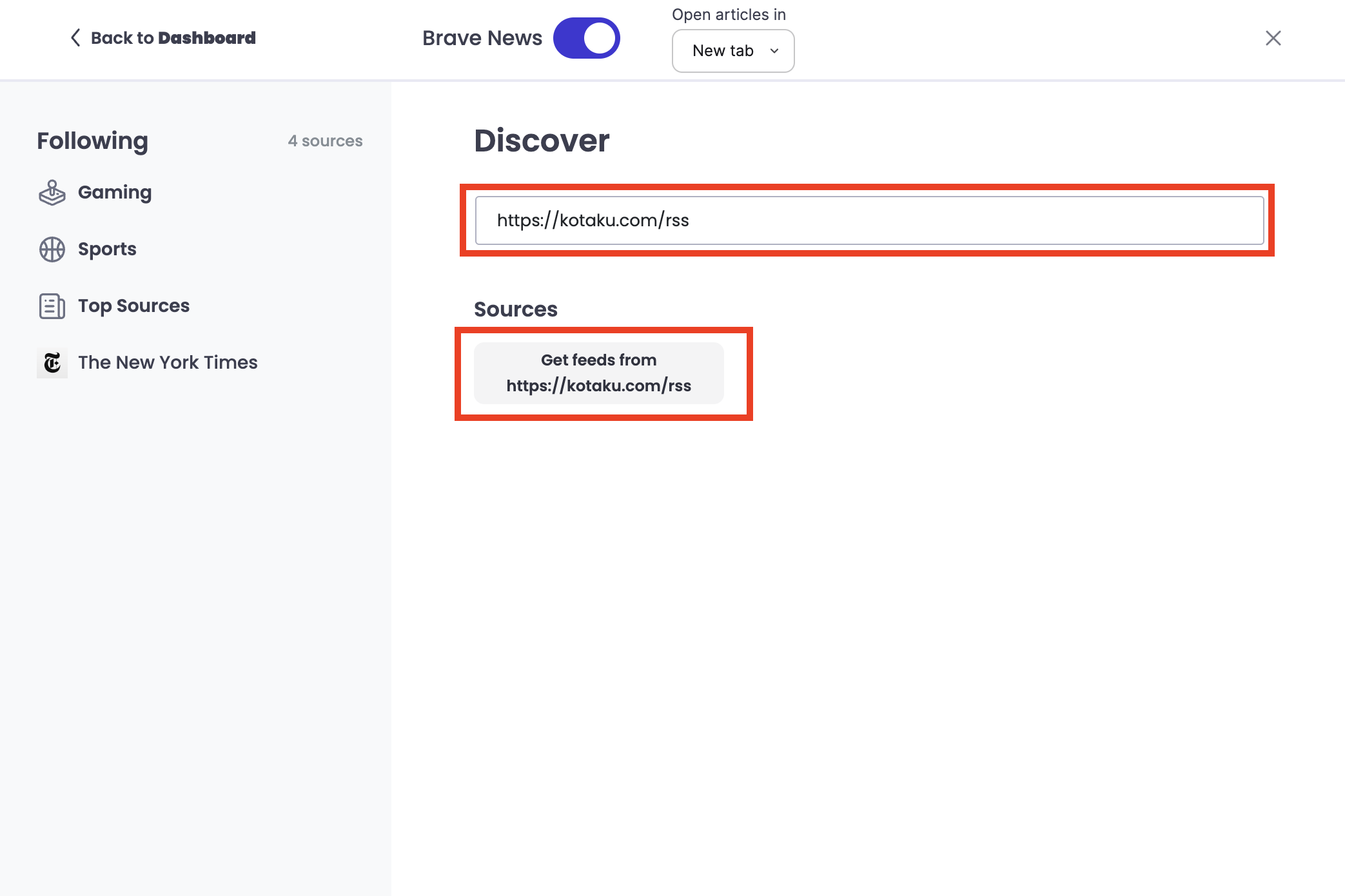
Task: Select the Gaming channel label
Action: [x=115, y=192]
